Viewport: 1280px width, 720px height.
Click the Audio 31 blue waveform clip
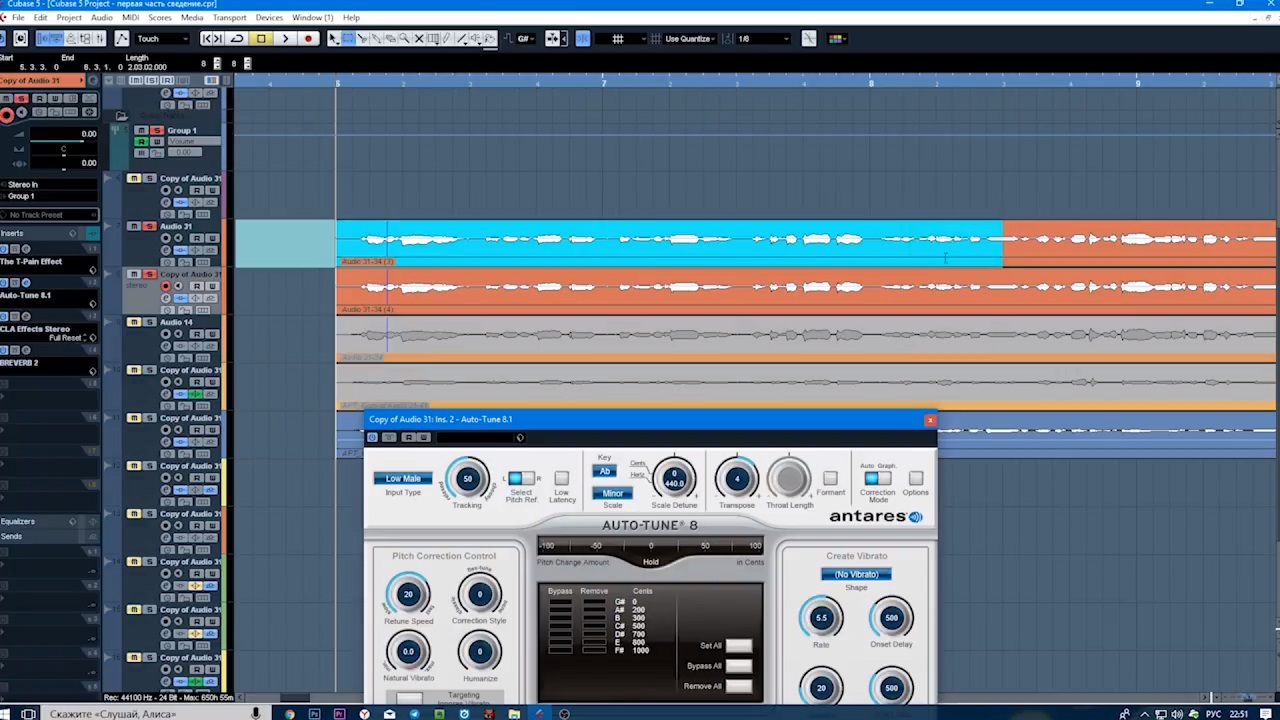(x=668, y=240)
